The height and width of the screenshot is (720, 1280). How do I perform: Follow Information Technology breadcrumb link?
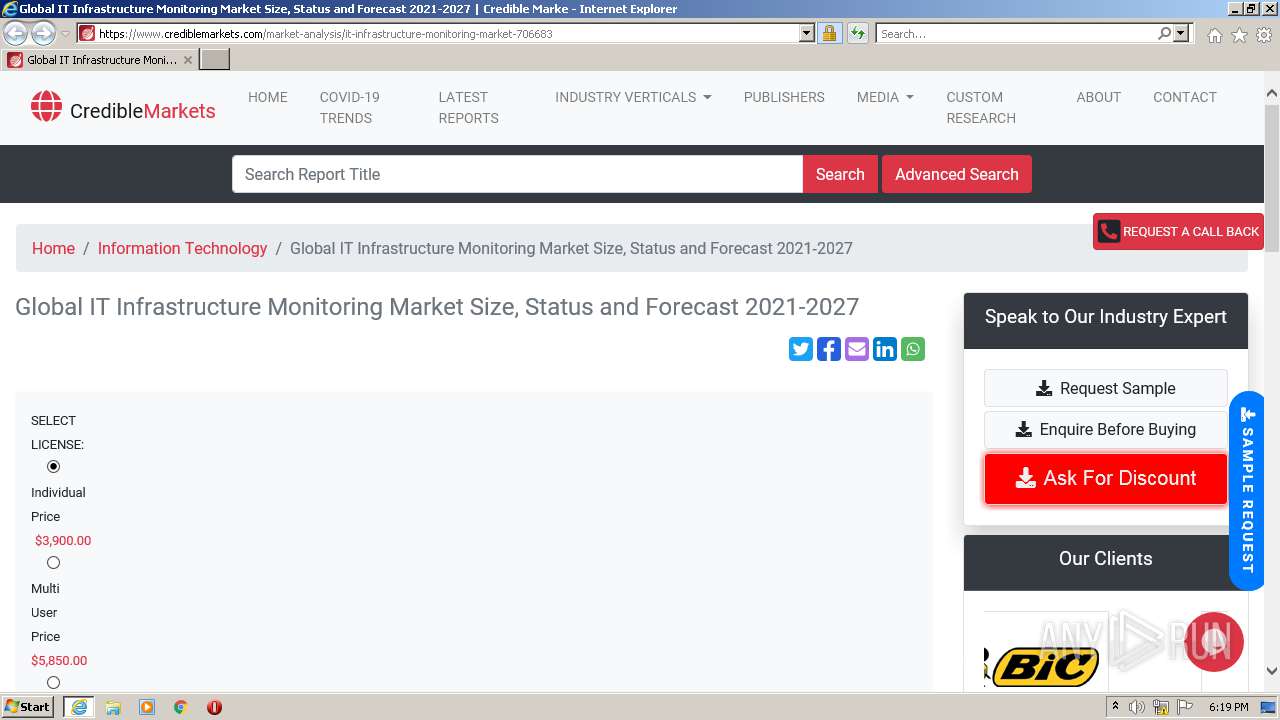click(182, 248)
